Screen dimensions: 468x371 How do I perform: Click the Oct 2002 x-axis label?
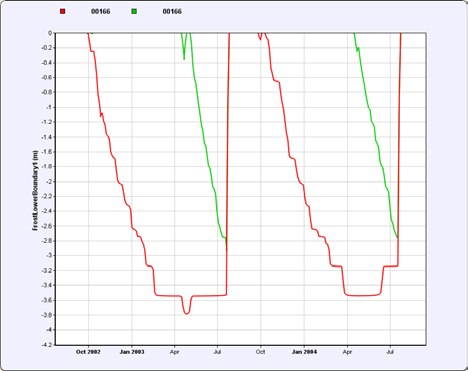88,352
